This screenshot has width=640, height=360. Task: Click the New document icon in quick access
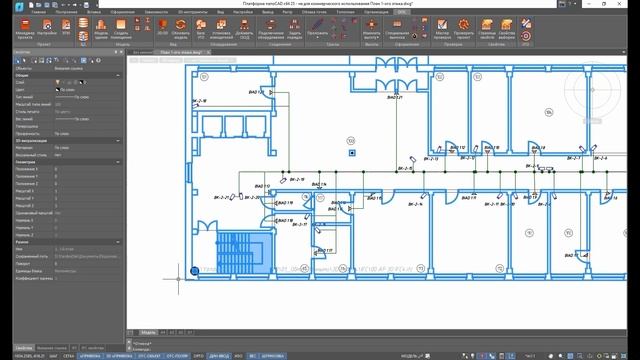31,5
